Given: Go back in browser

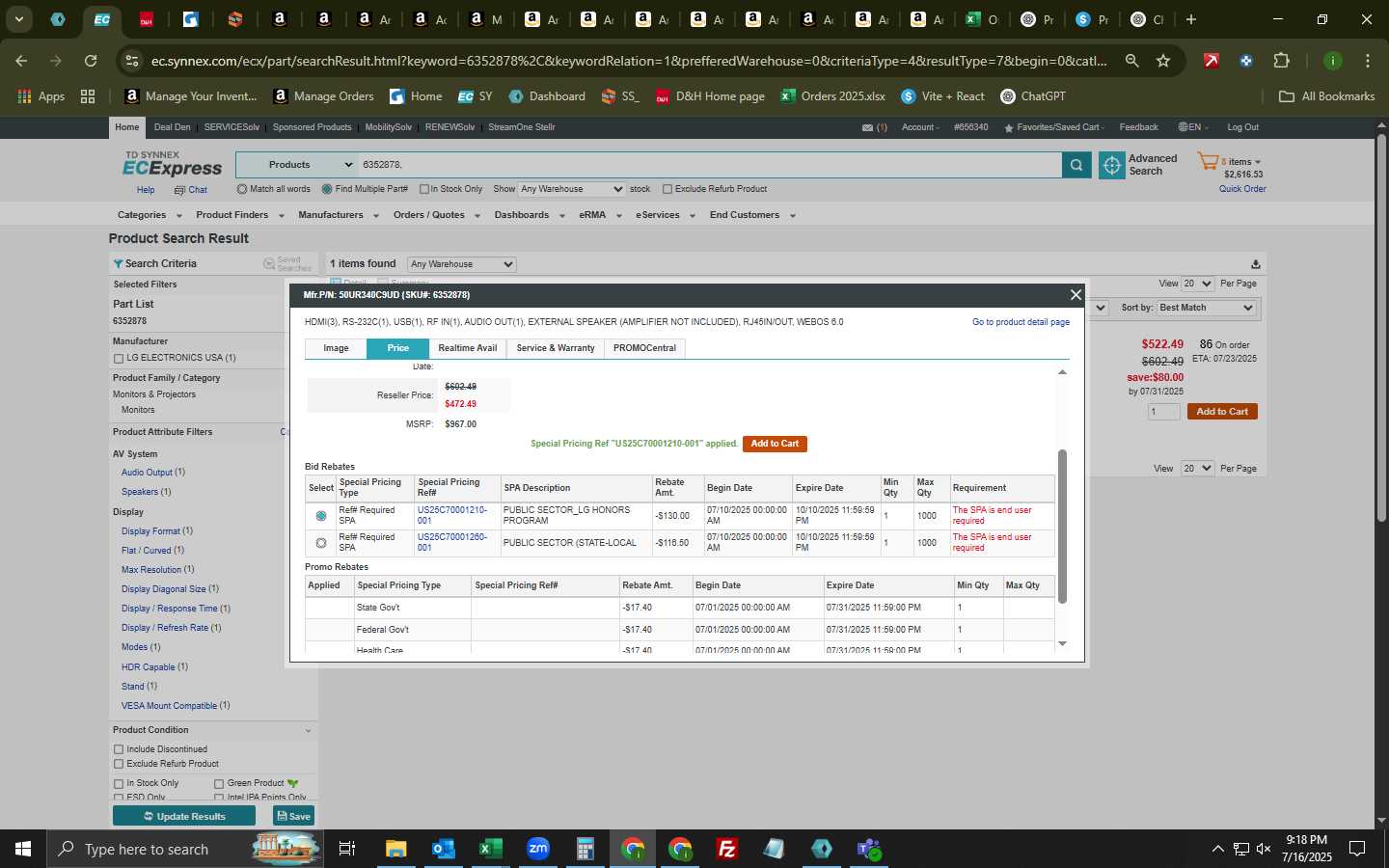Looking at the screenshot, I should pos(21,61).
